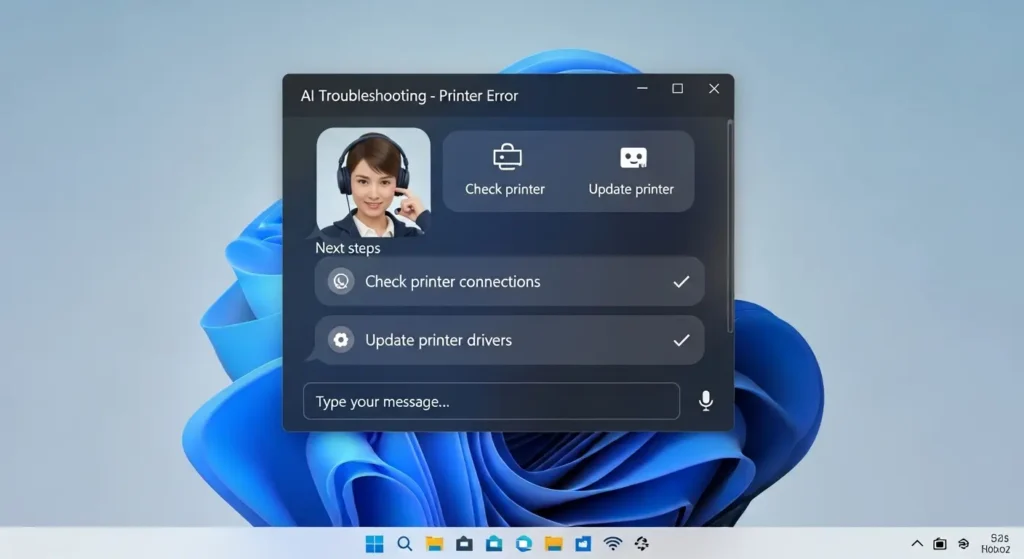Click the 'AI Troubleshooting - Printer Error' title
This screenshot has height=559, width=1024.
click(x=409, y=96)
